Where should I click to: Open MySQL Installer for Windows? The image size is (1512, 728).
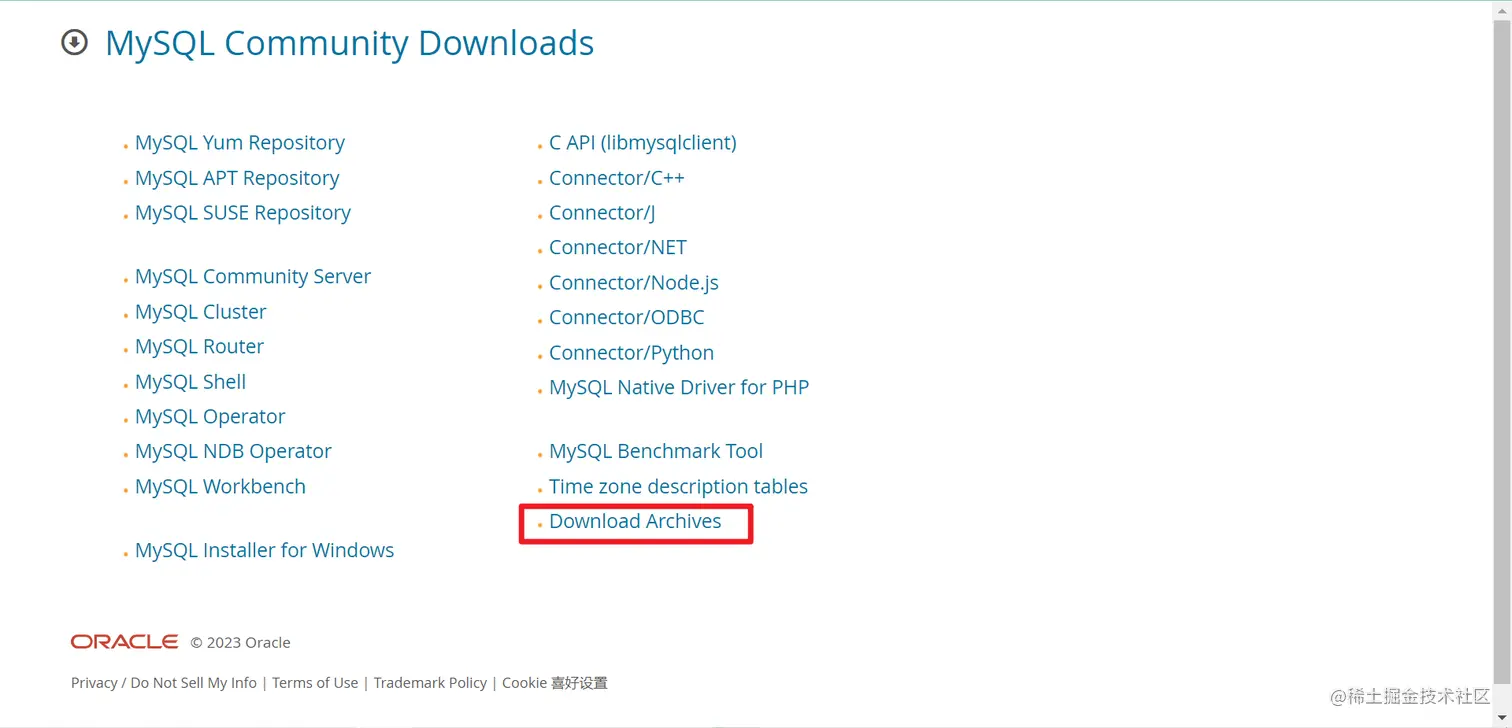tap(265, 551)
